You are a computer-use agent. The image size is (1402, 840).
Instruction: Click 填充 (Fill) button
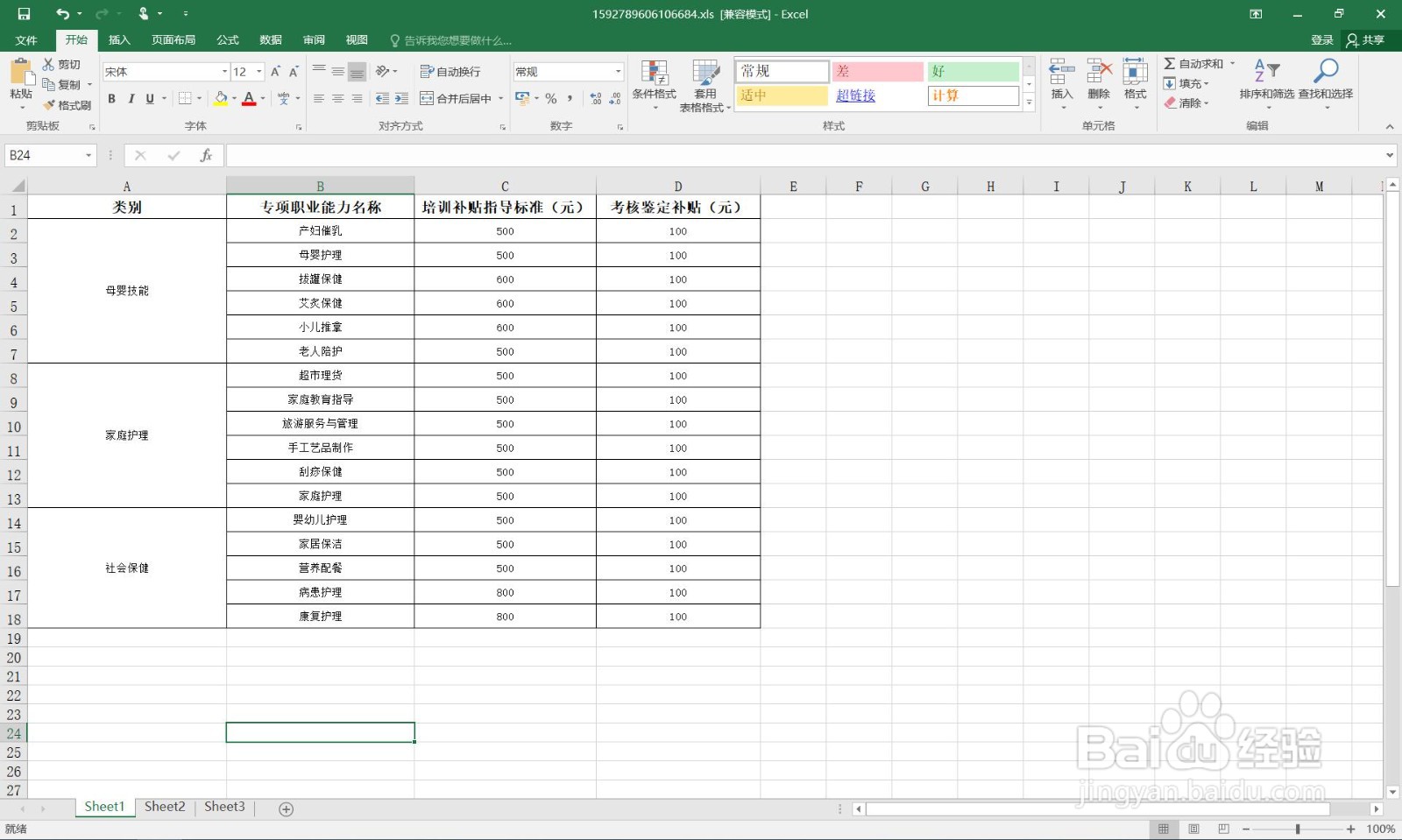1183,83
